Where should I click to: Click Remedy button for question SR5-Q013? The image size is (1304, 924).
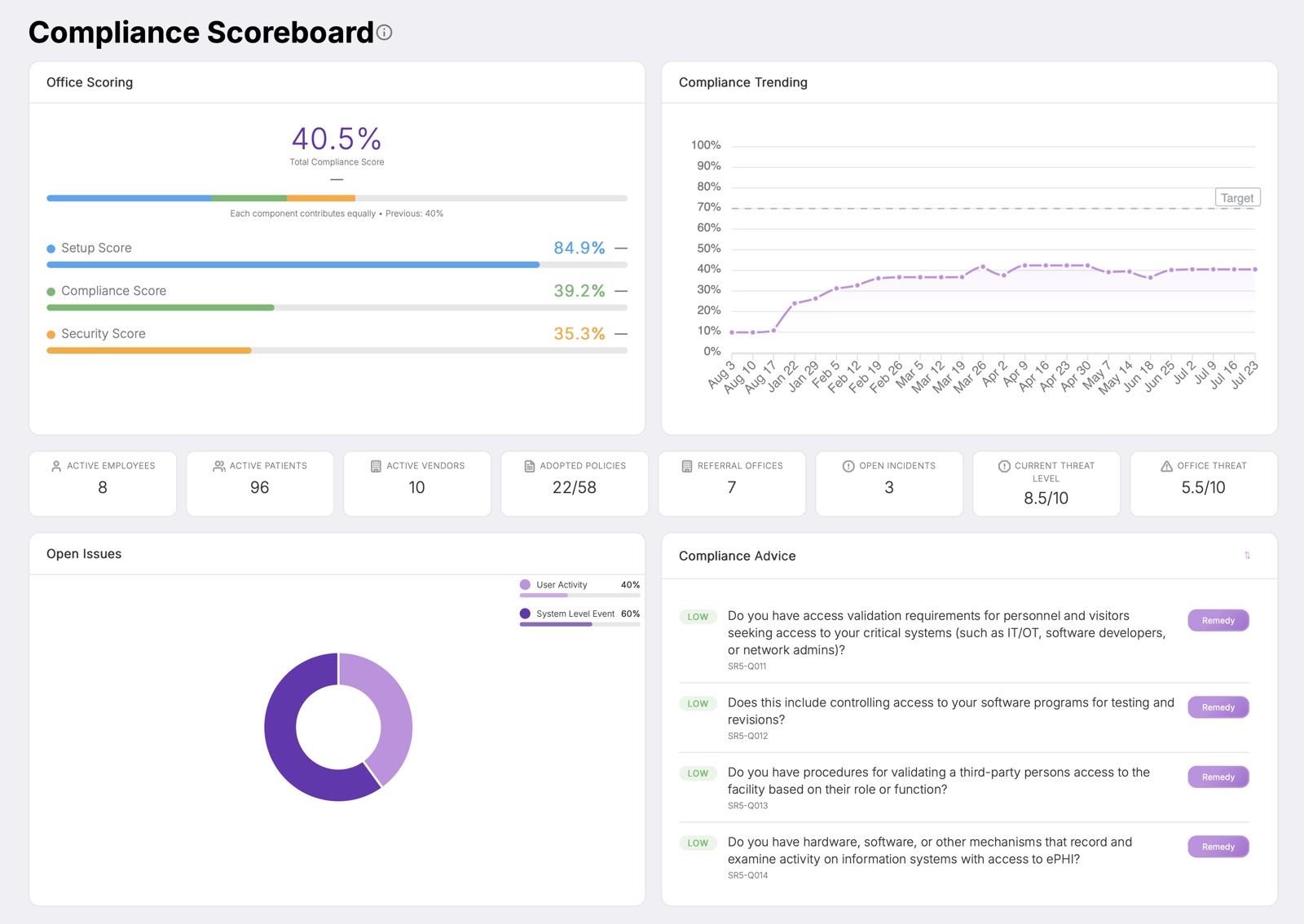pyautogui.click(x=1218, y=777)
